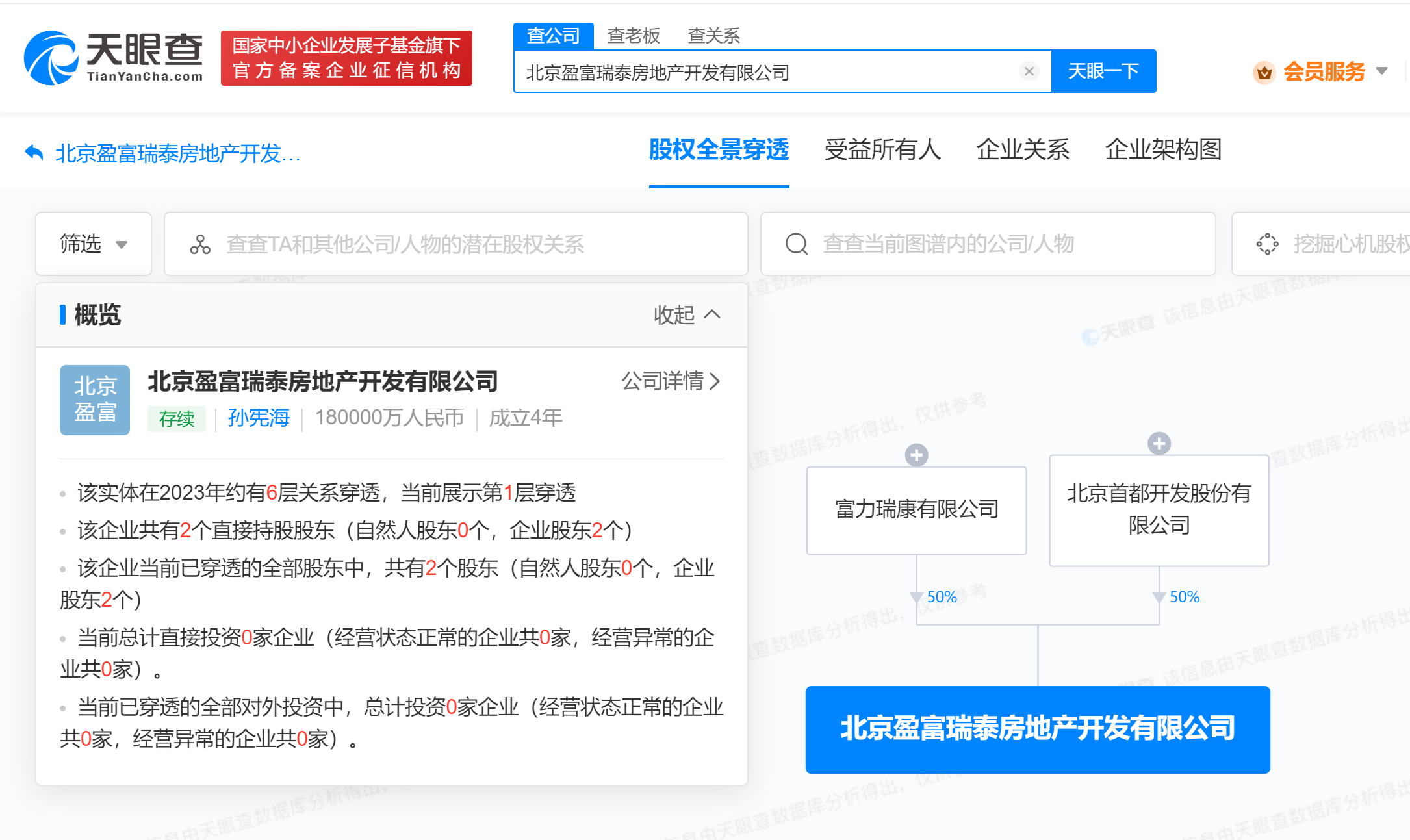Expand plus icon above 北京首都开发股份有限公司
This screenshot has height=840, width=1410.
click(x=1159, y=444)
